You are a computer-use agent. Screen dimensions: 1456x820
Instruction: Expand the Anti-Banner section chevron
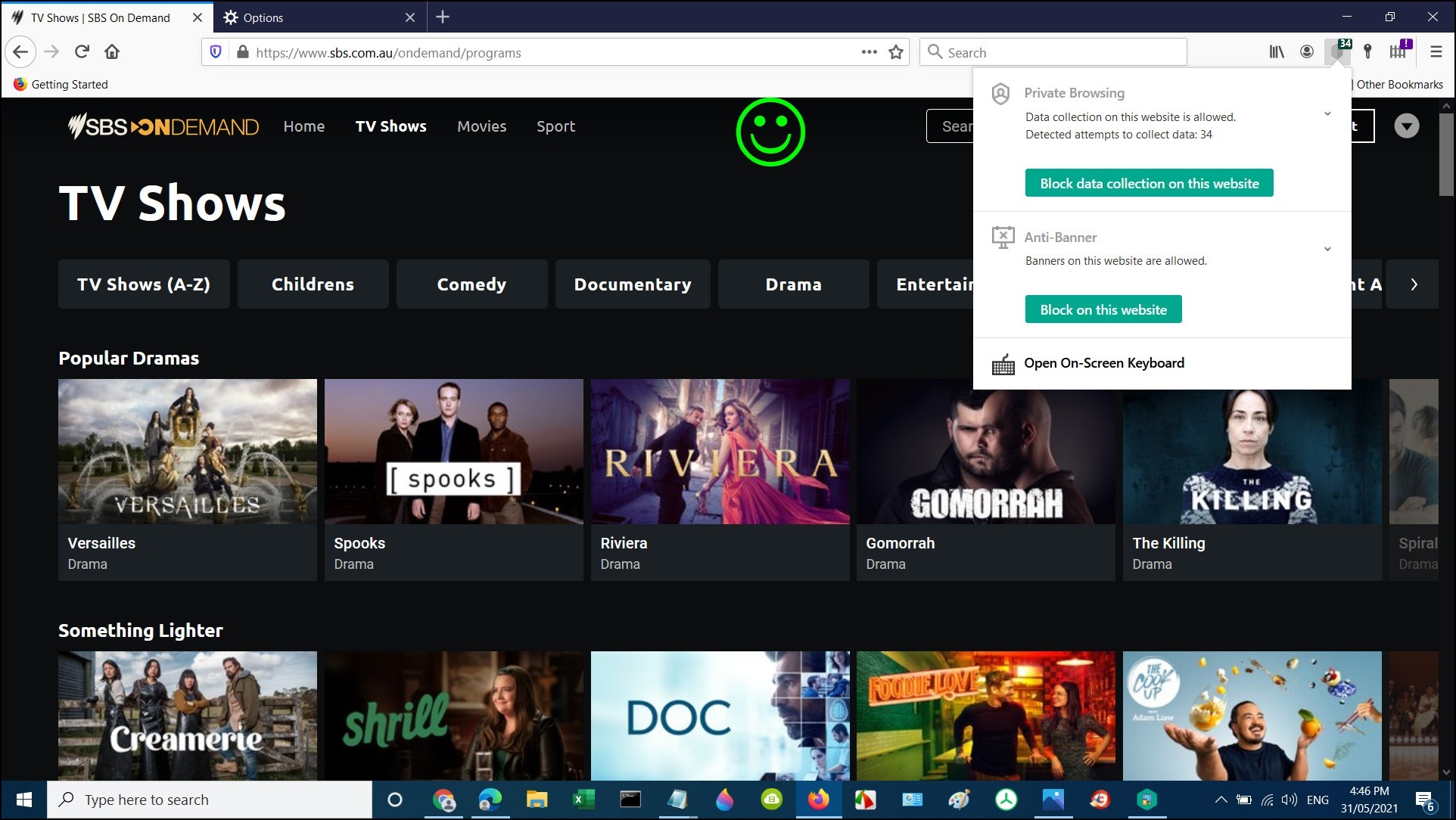click(x=1327, y=250)
